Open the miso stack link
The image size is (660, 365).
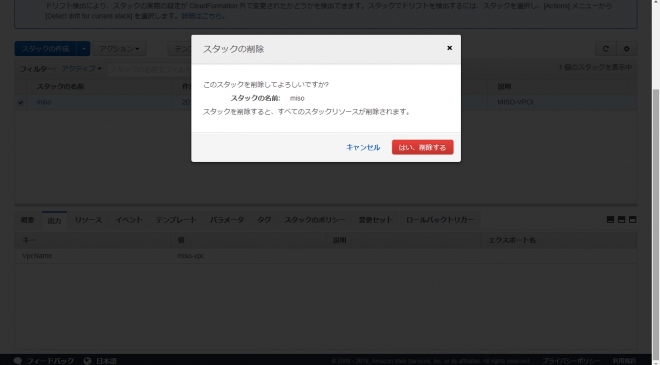coord(44,102)
